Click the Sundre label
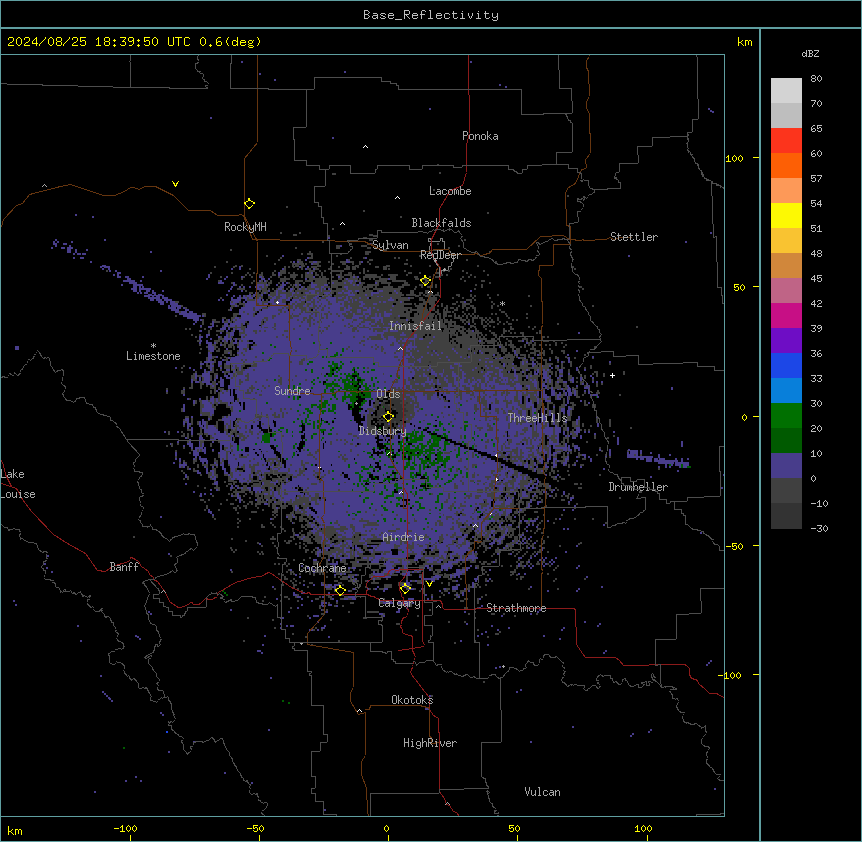The image size is (862, 842). [x=292, y=391]
